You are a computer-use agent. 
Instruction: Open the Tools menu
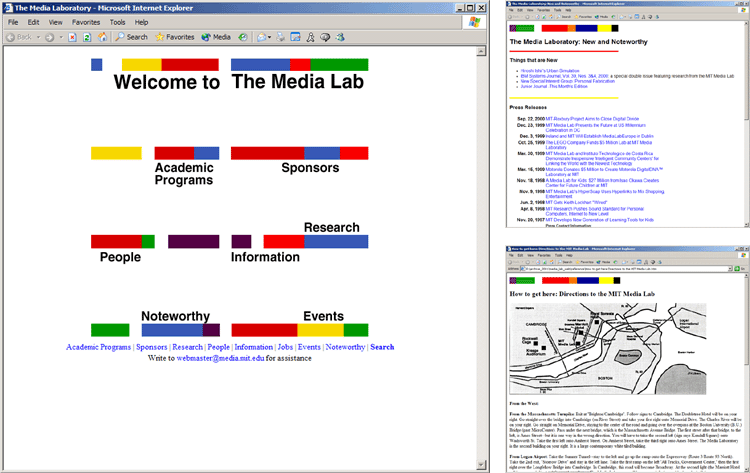tap(117, 22)
